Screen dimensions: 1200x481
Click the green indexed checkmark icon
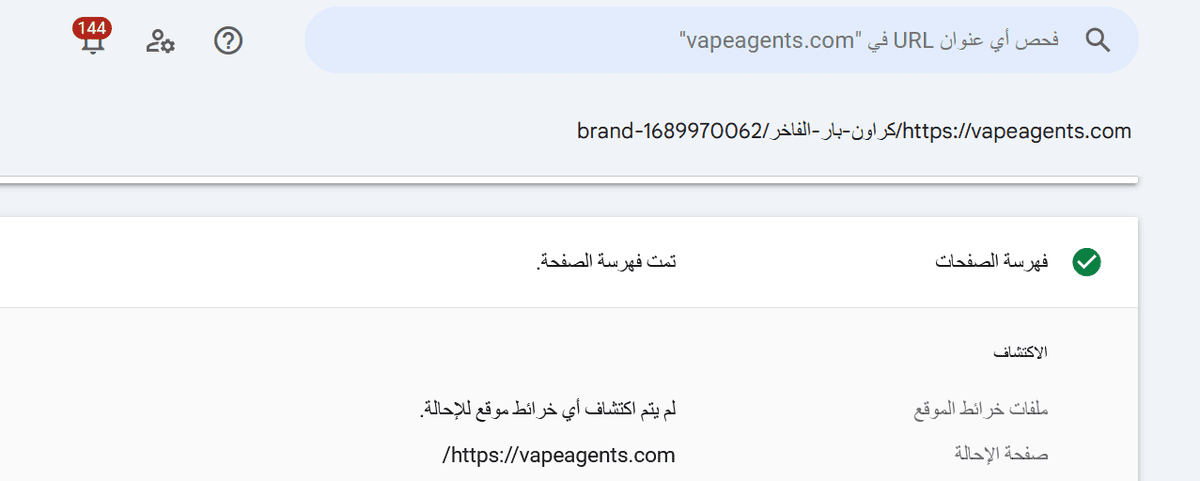click(x=1086, y=263)
